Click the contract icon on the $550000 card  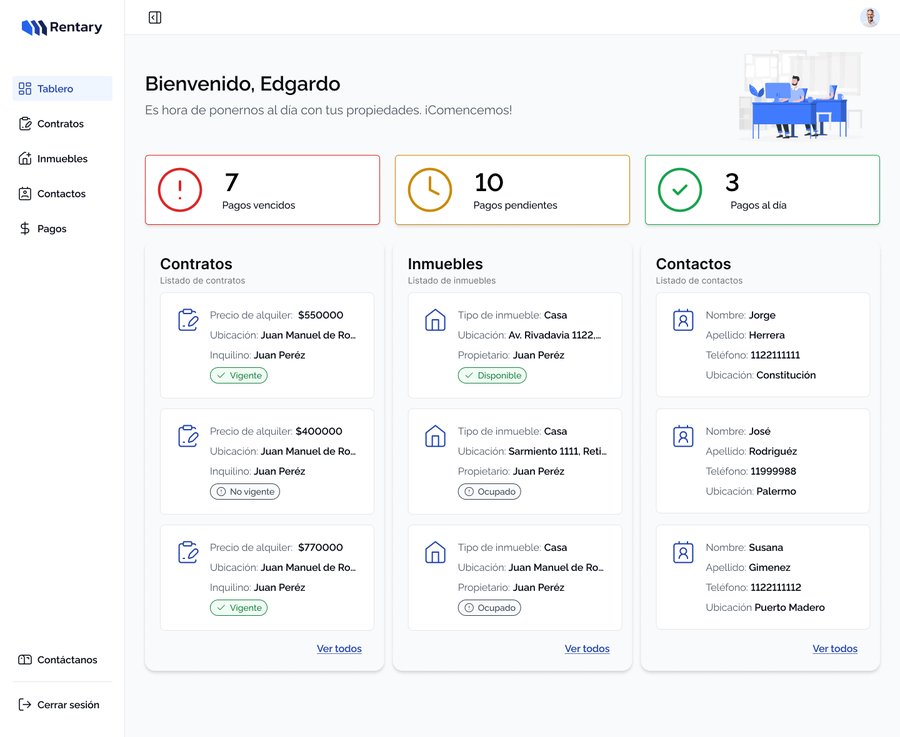pos(188,320)
